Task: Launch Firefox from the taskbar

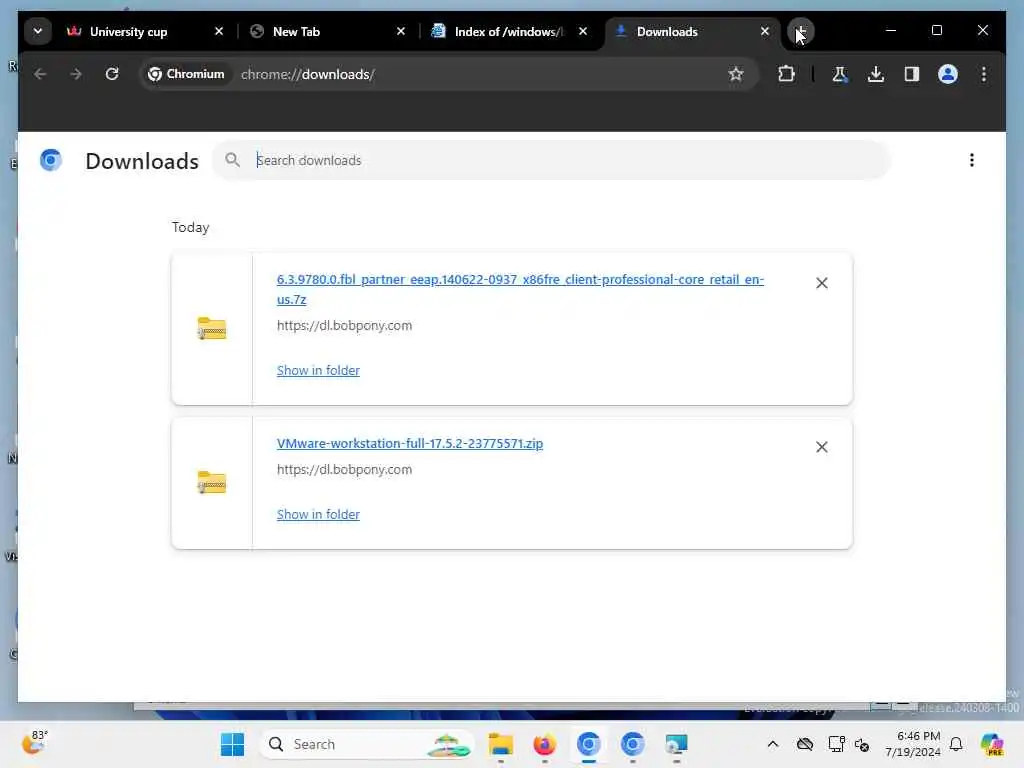Action: [x=545, y=744]
